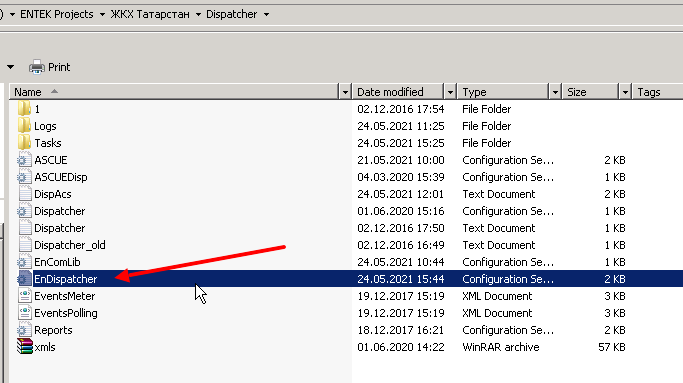This screenshot has width=683, height=383.
Task: Sort by the Size column header
Action: (591, 92)
